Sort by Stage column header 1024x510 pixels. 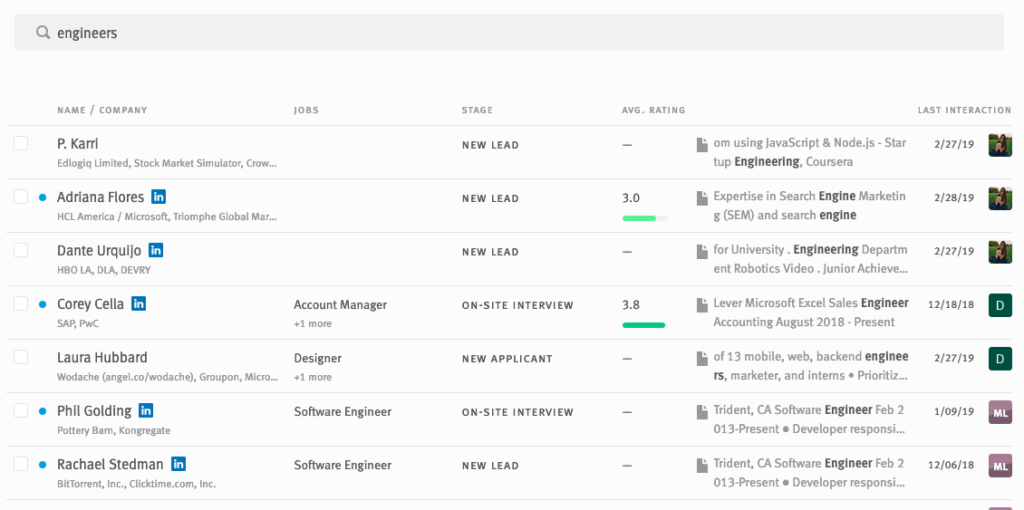point(477,110)
